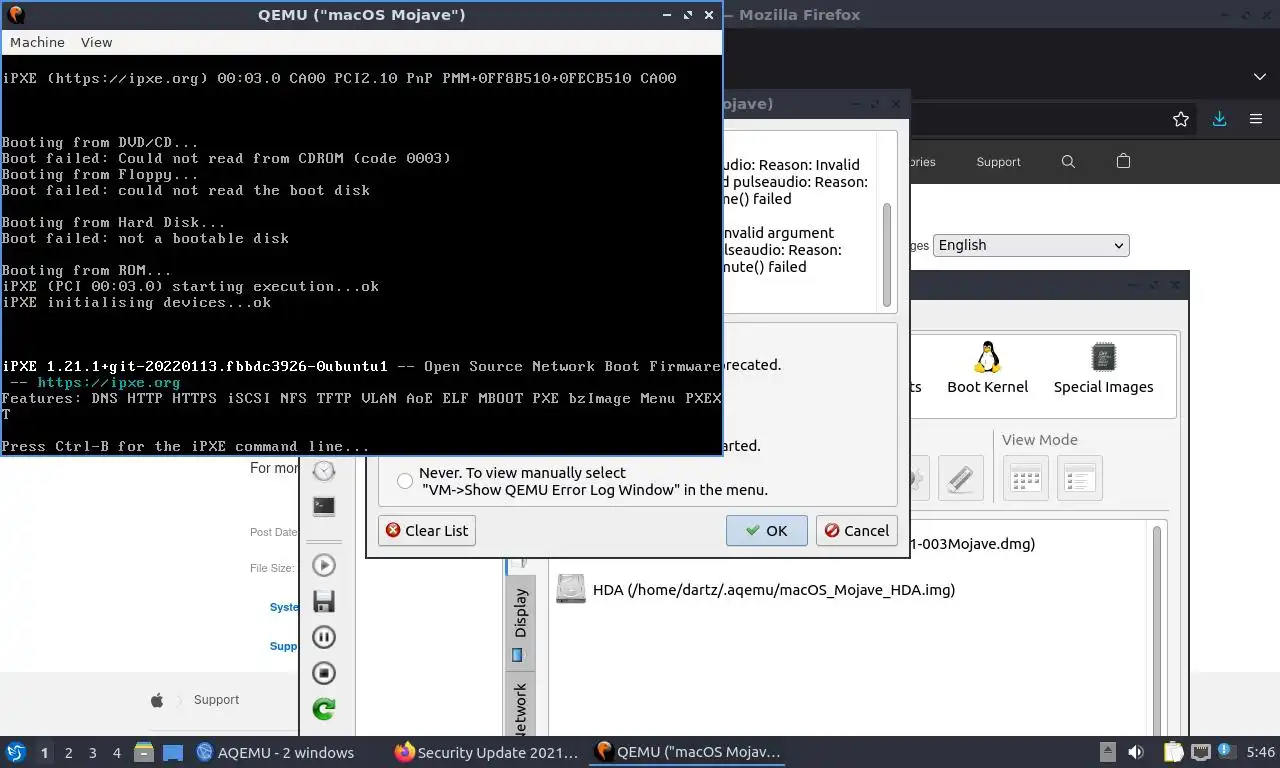The width and height of the screenshot is (1280, 768).
Task: Click the AQEMU device list scrollbar
Action: [x=1157, y=632]
